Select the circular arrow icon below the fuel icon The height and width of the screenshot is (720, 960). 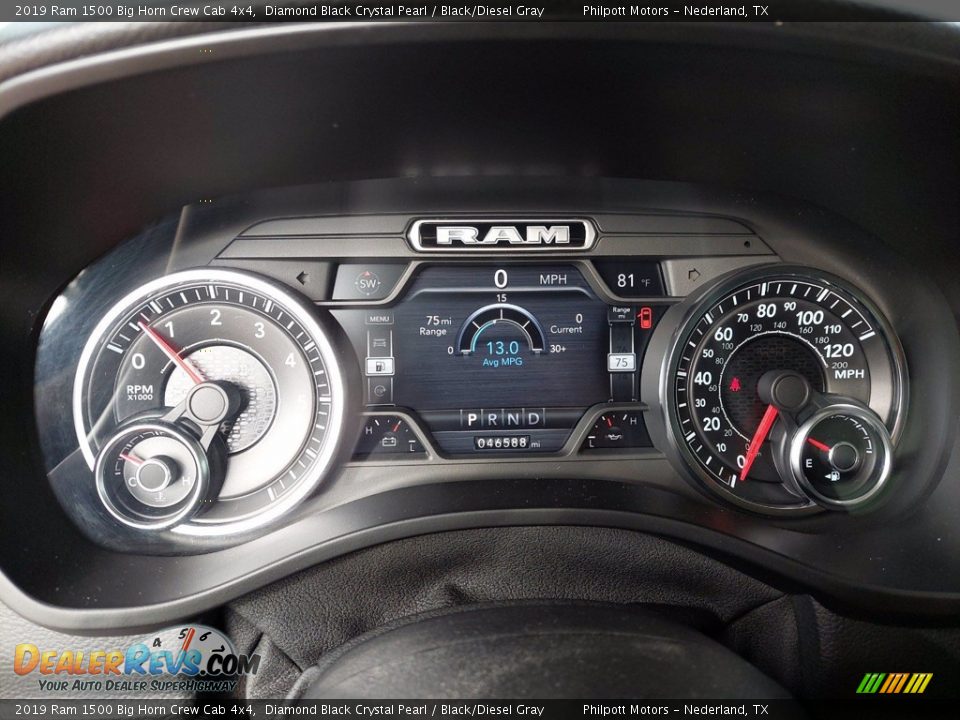[x=379, y=389]
